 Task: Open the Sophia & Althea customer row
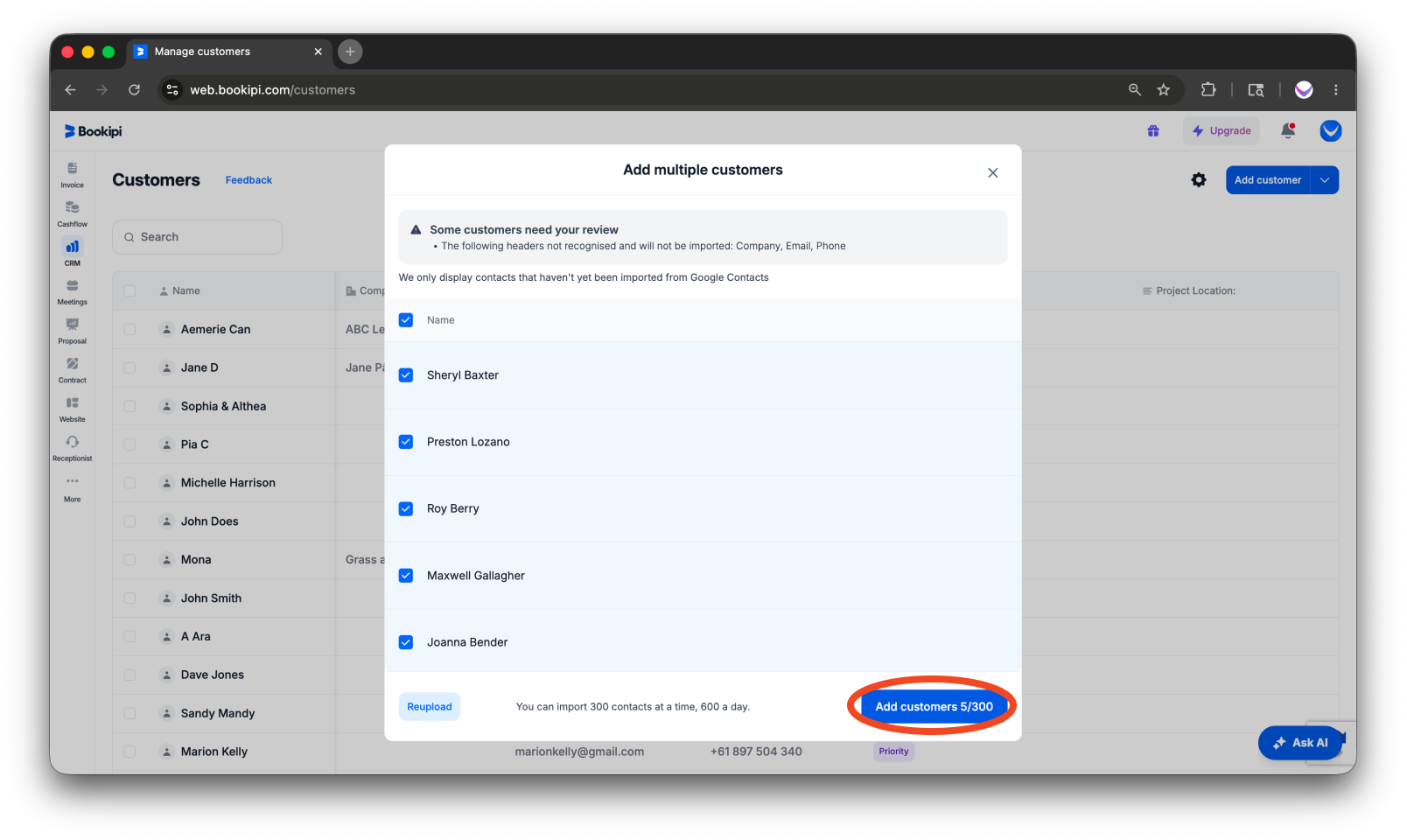223,406
